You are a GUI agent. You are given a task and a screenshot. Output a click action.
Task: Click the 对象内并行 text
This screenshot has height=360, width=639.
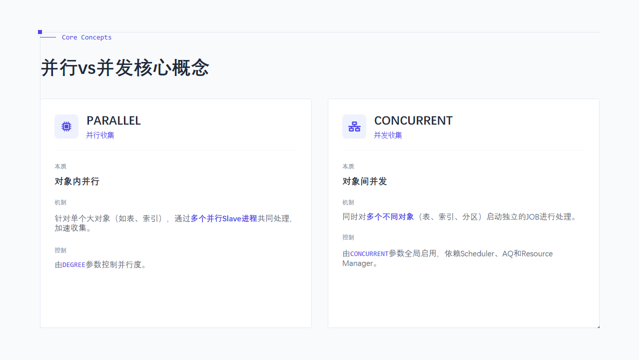click(77, 181)
